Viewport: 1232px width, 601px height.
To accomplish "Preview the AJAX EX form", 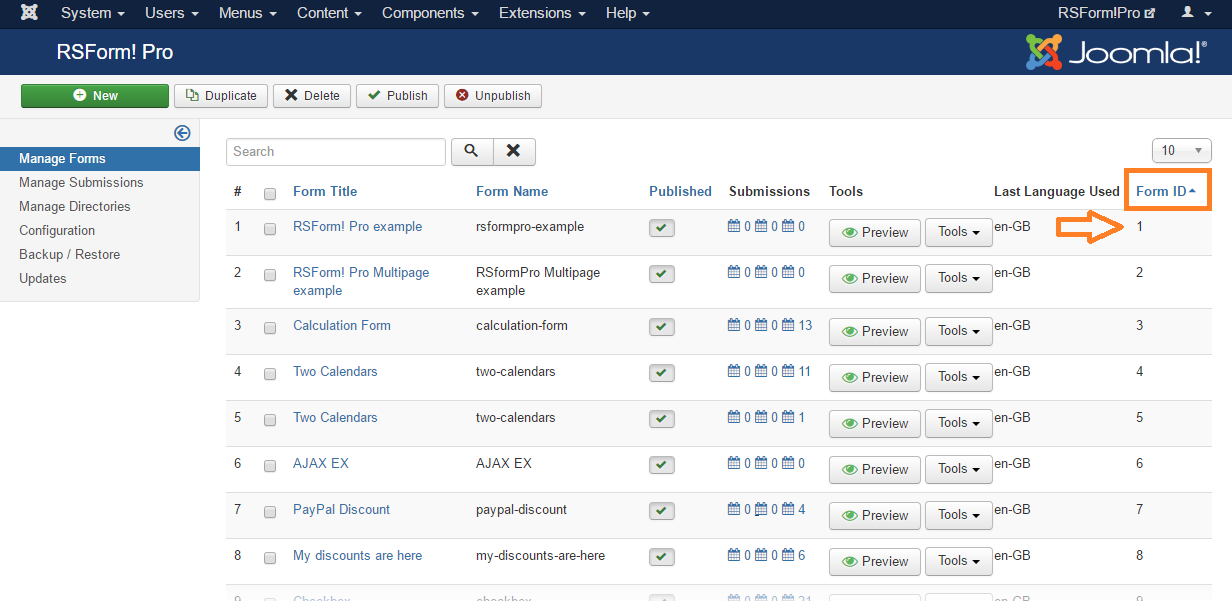I will click(x=875, y=469).
